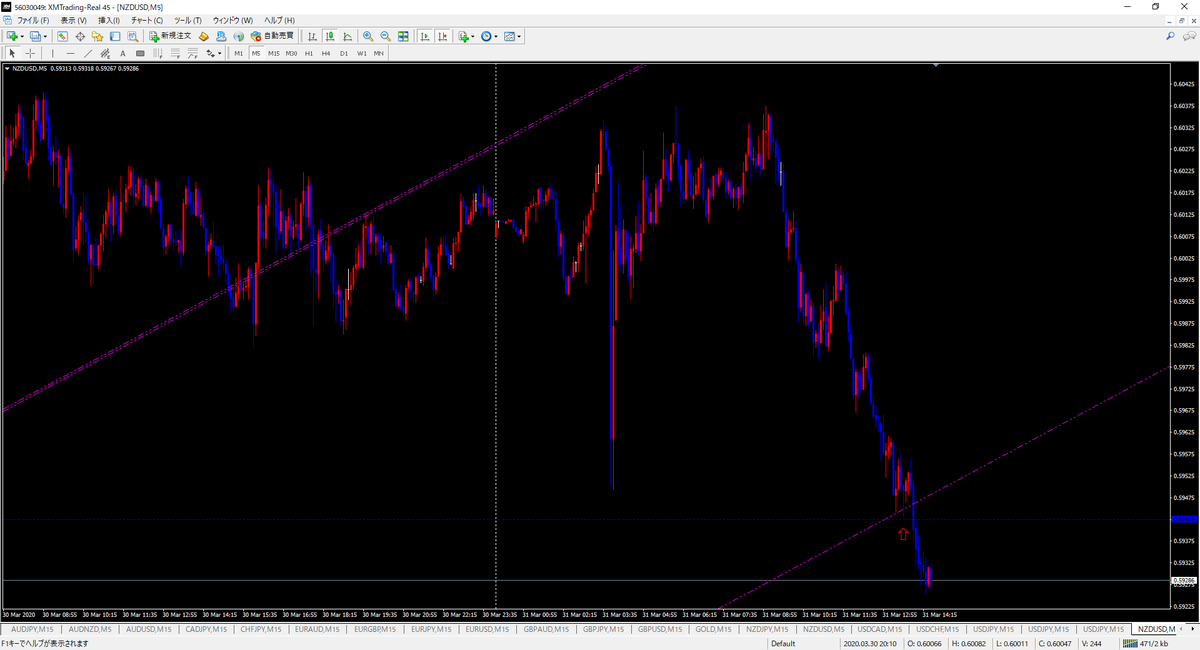The height and width of the screenshot is (650, 1200).
Task: Click the search magnifier icon
Action: pos(1170,36)
